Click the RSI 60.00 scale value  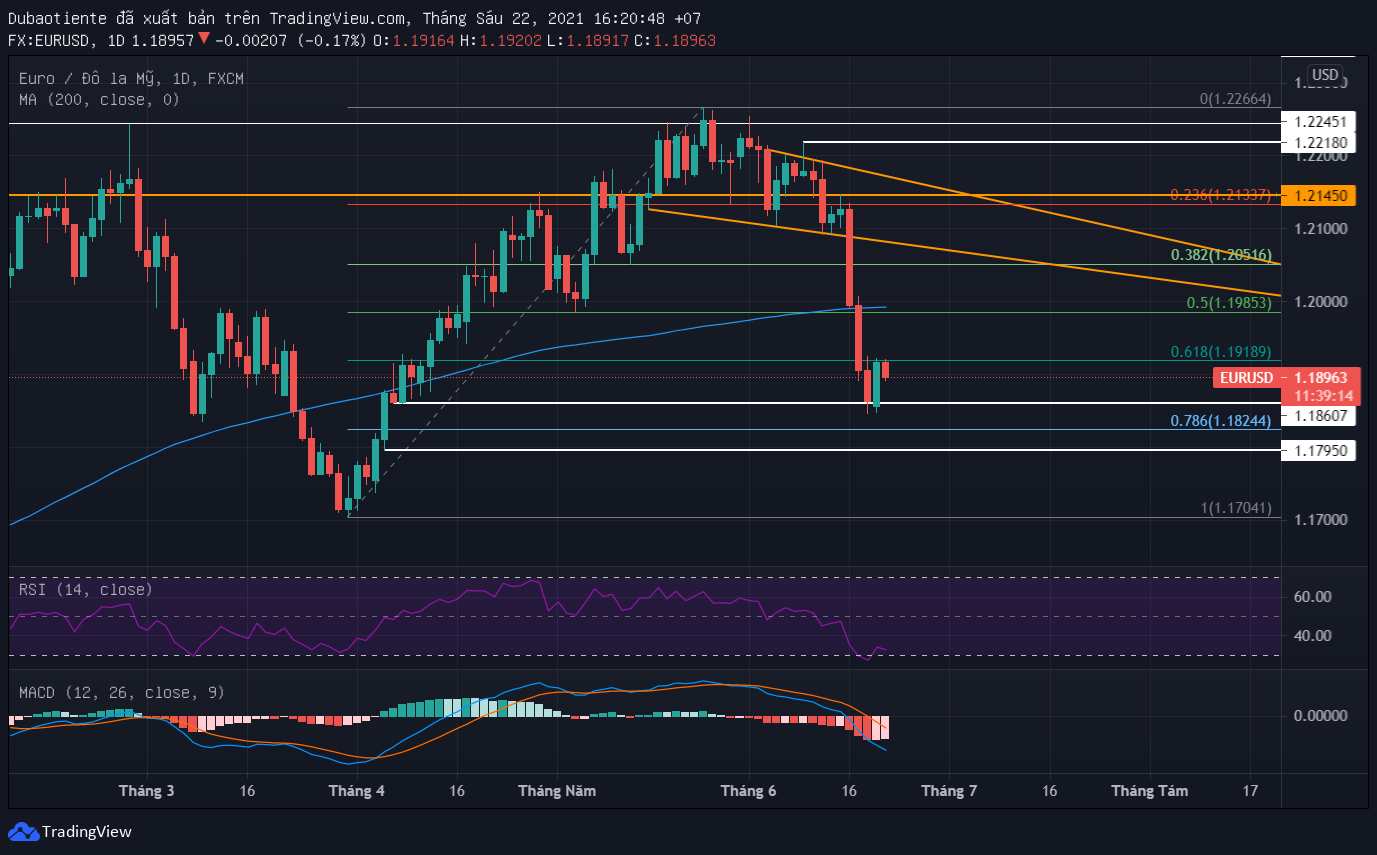pos(1315,597)
